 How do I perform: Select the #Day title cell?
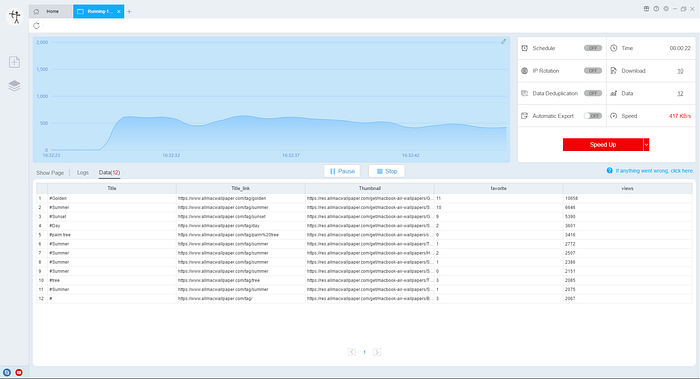point(112,225)
